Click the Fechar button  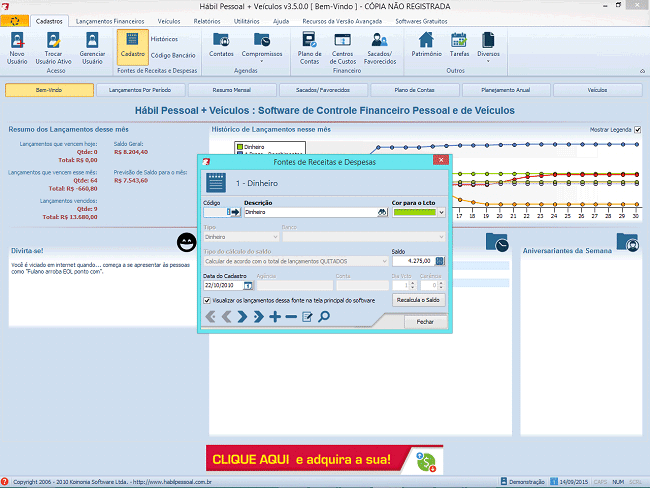point(425,322)
